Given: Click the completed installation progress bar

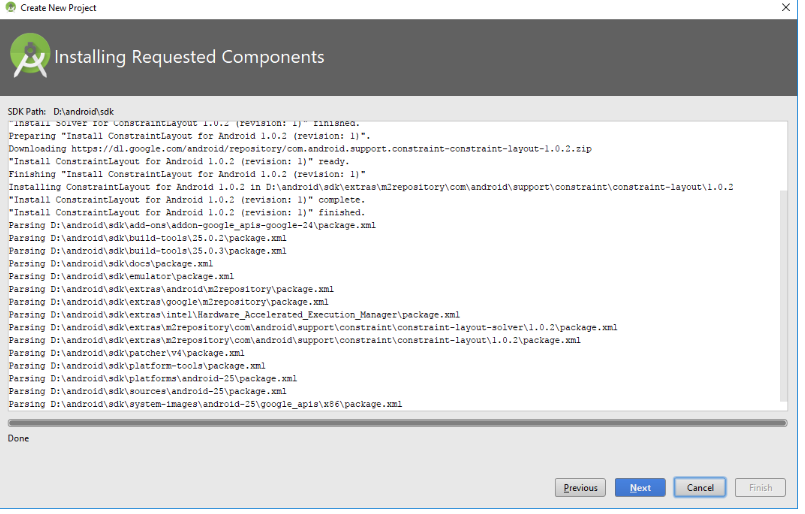Looking at the screenshot, I should click(x=397, y=423).
